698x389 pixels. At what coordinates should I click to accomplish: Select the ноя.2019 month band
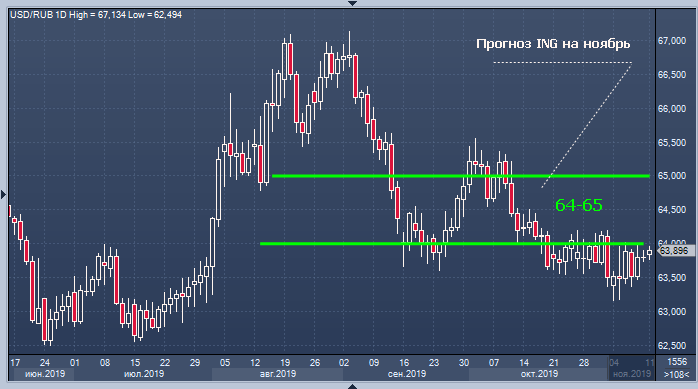632,374
